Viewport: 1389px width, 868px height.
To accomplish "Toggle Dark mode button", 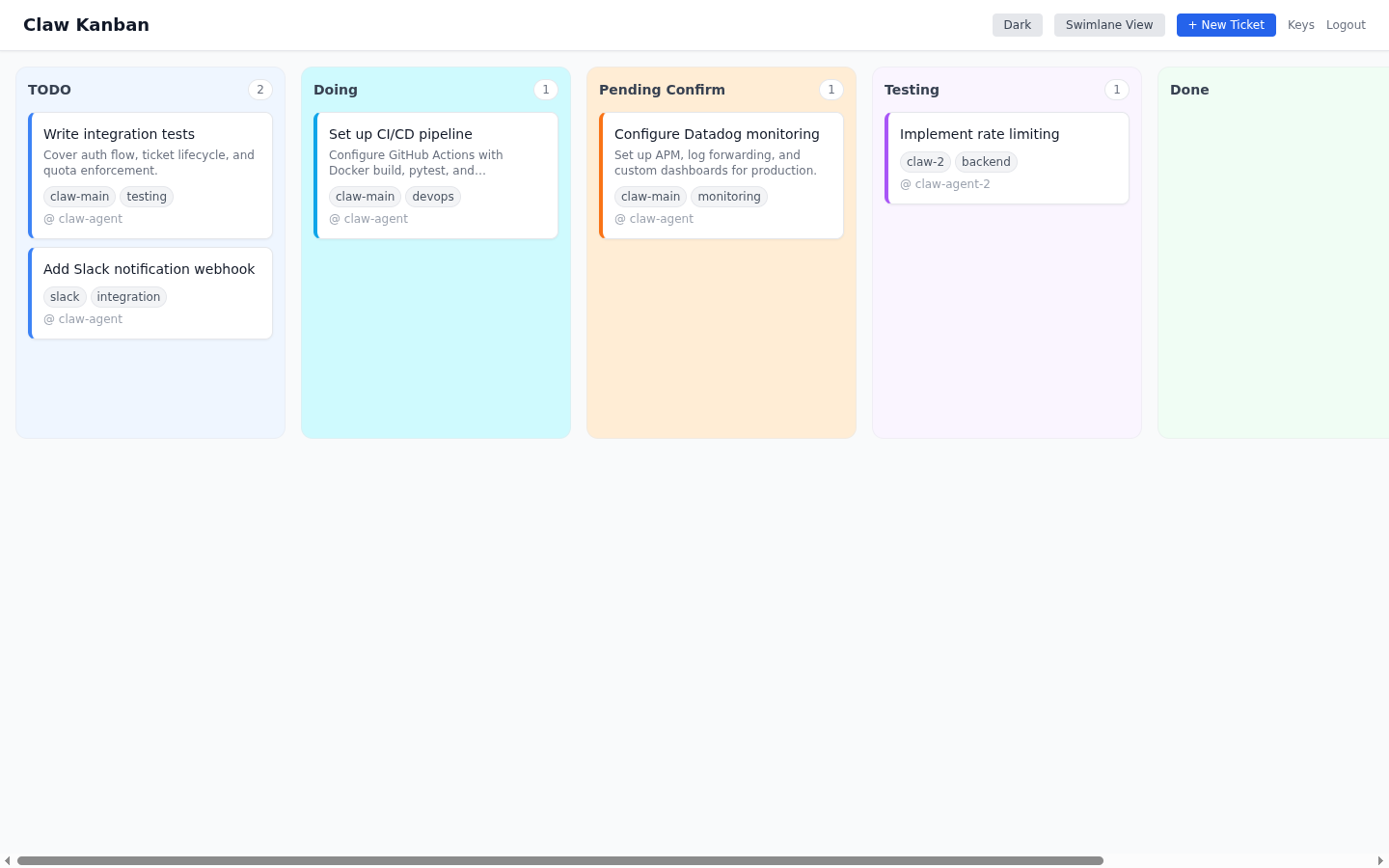I will (x=1017, y=25).
